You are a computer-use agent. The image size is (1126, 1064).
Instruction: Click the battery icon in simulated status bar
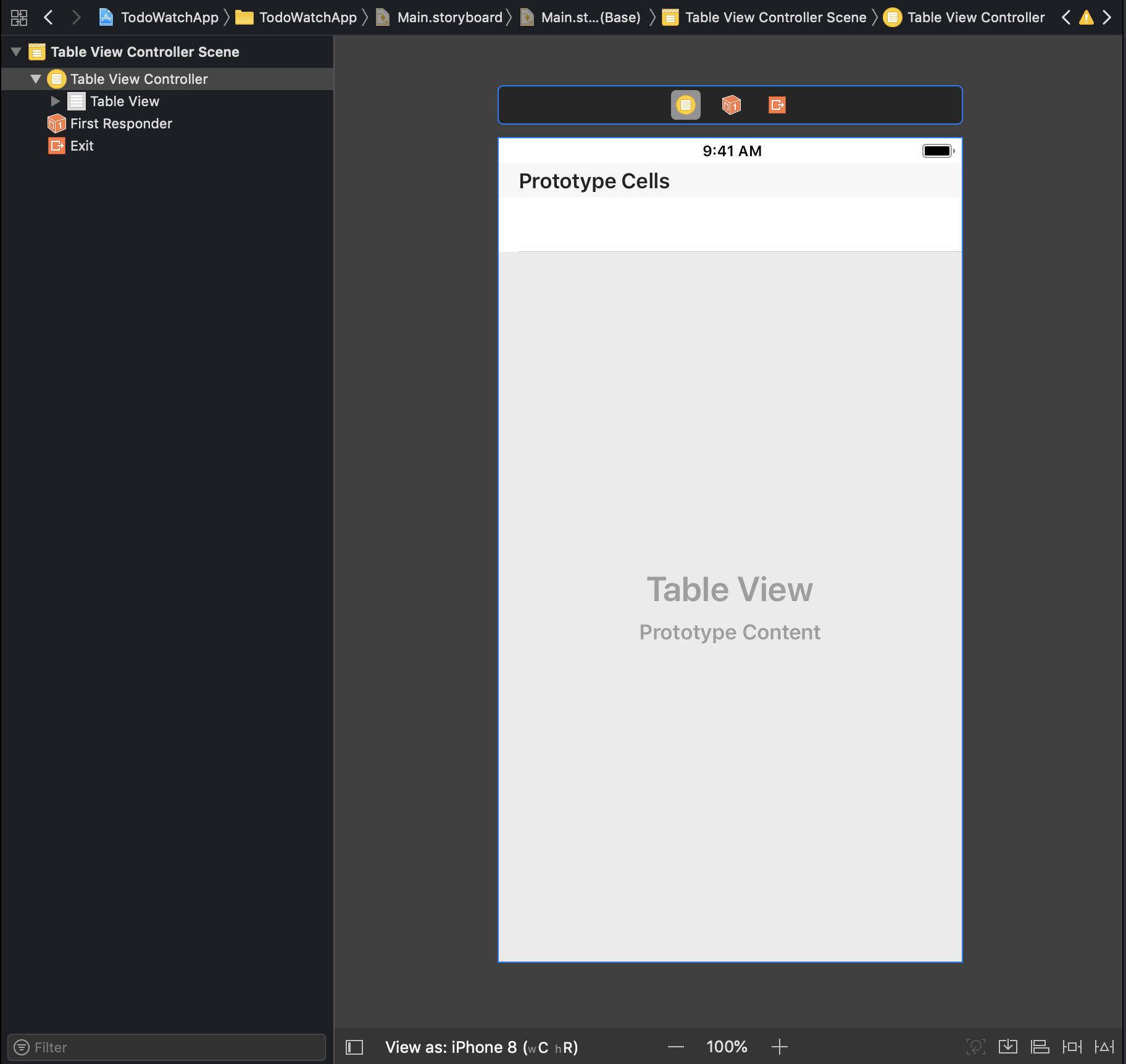pyautogui.click(x=938, y=151)
